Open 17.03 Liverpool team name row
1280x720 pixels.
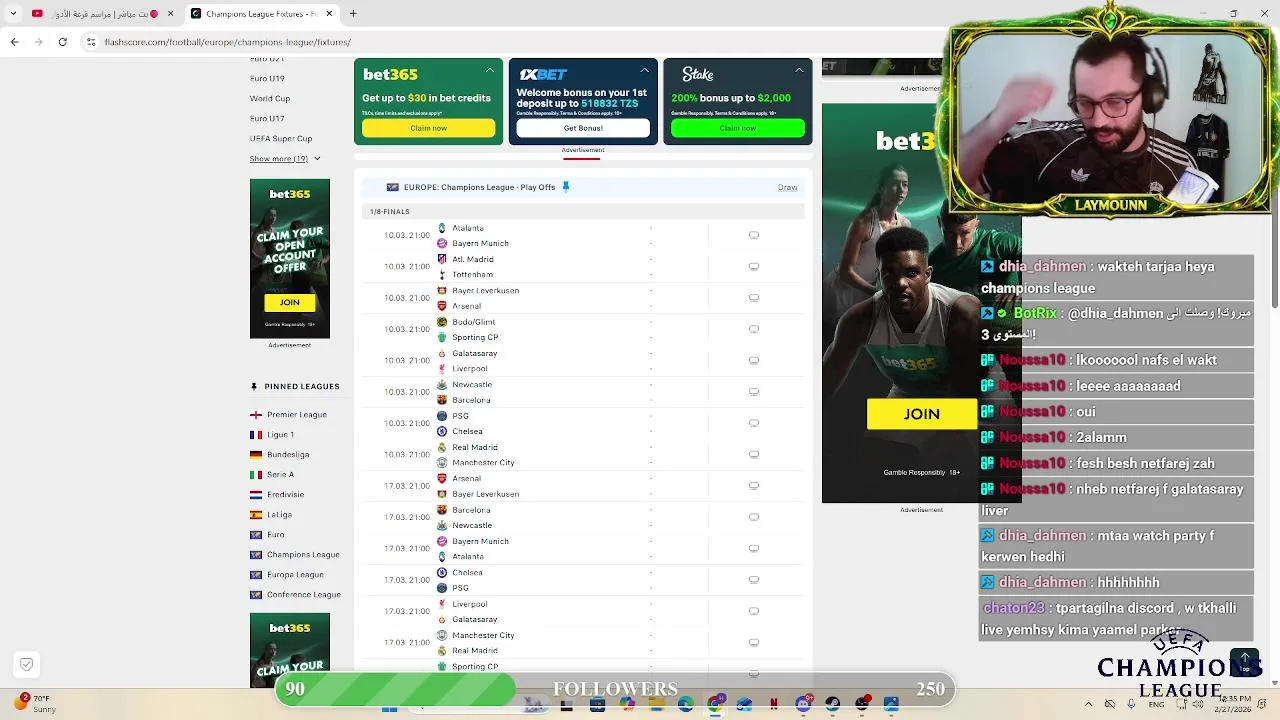coord(470,604)
